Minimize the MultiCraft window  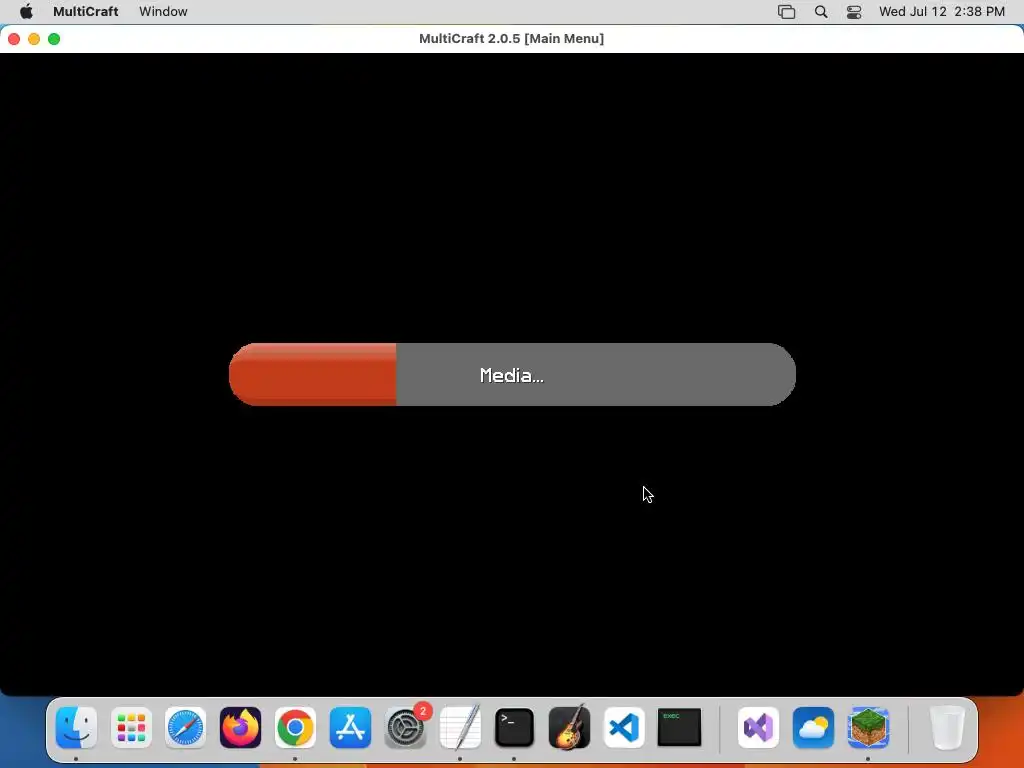coord(34,39)
